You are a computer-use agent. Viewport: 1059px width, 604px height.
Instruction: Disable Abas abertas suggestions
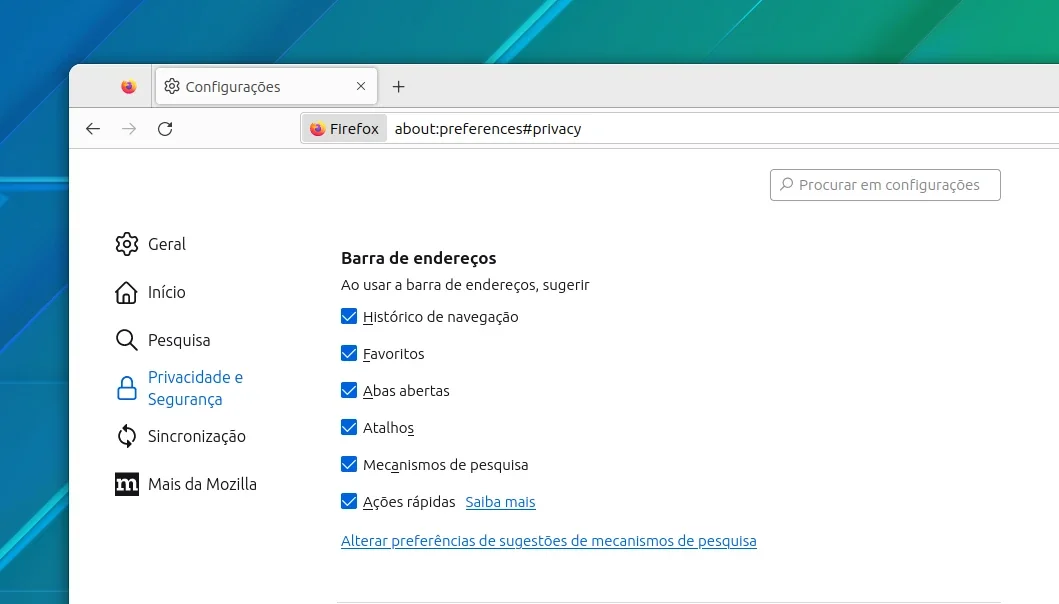tap(349, 391)
